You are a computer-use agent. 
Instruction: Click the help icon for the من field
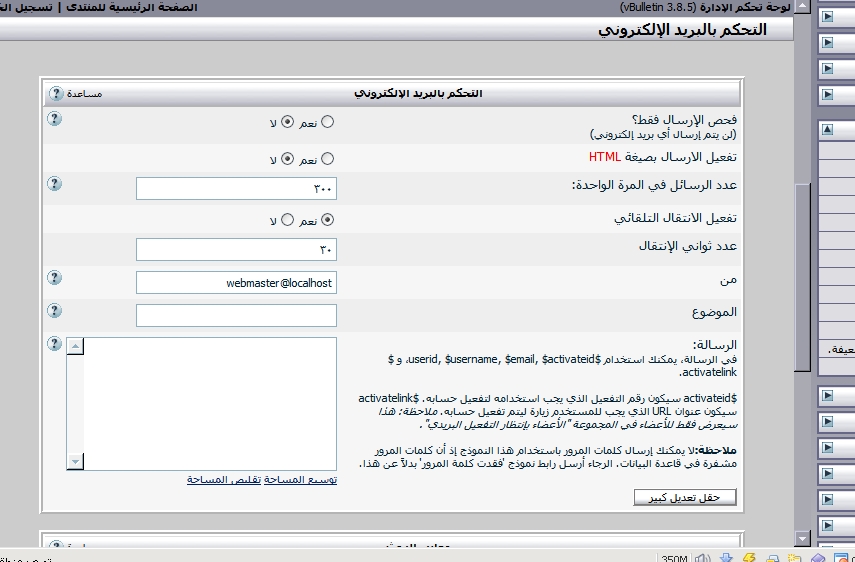click(54, 278)
